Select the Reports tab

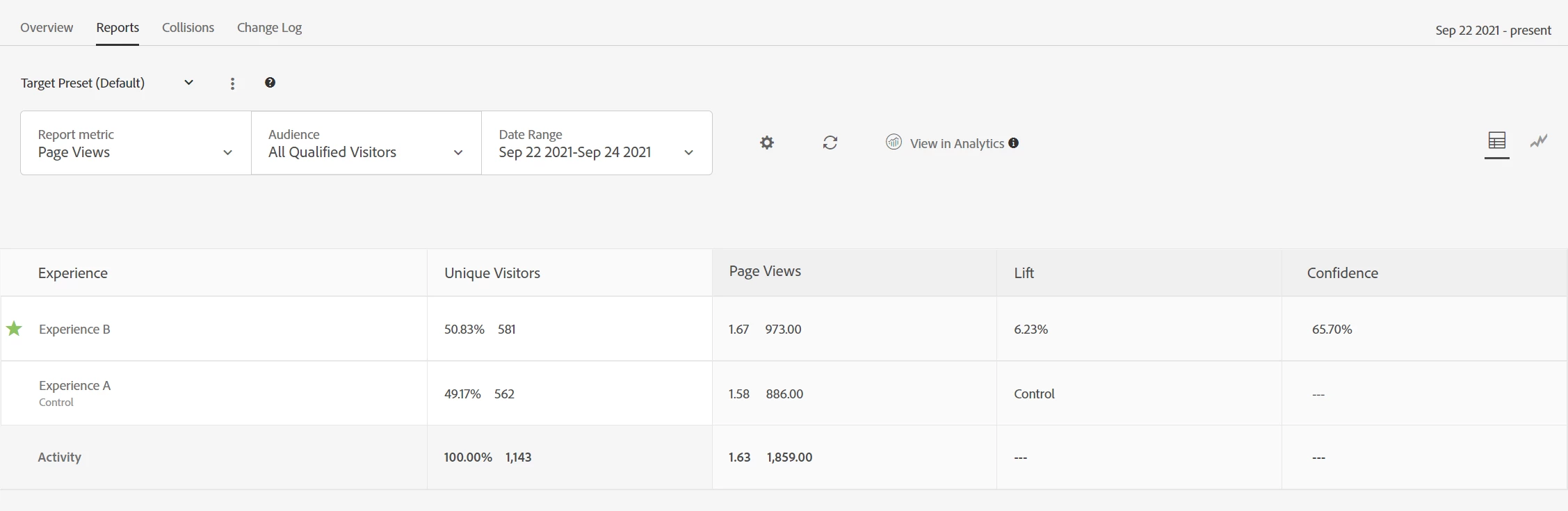coord(118,28)
